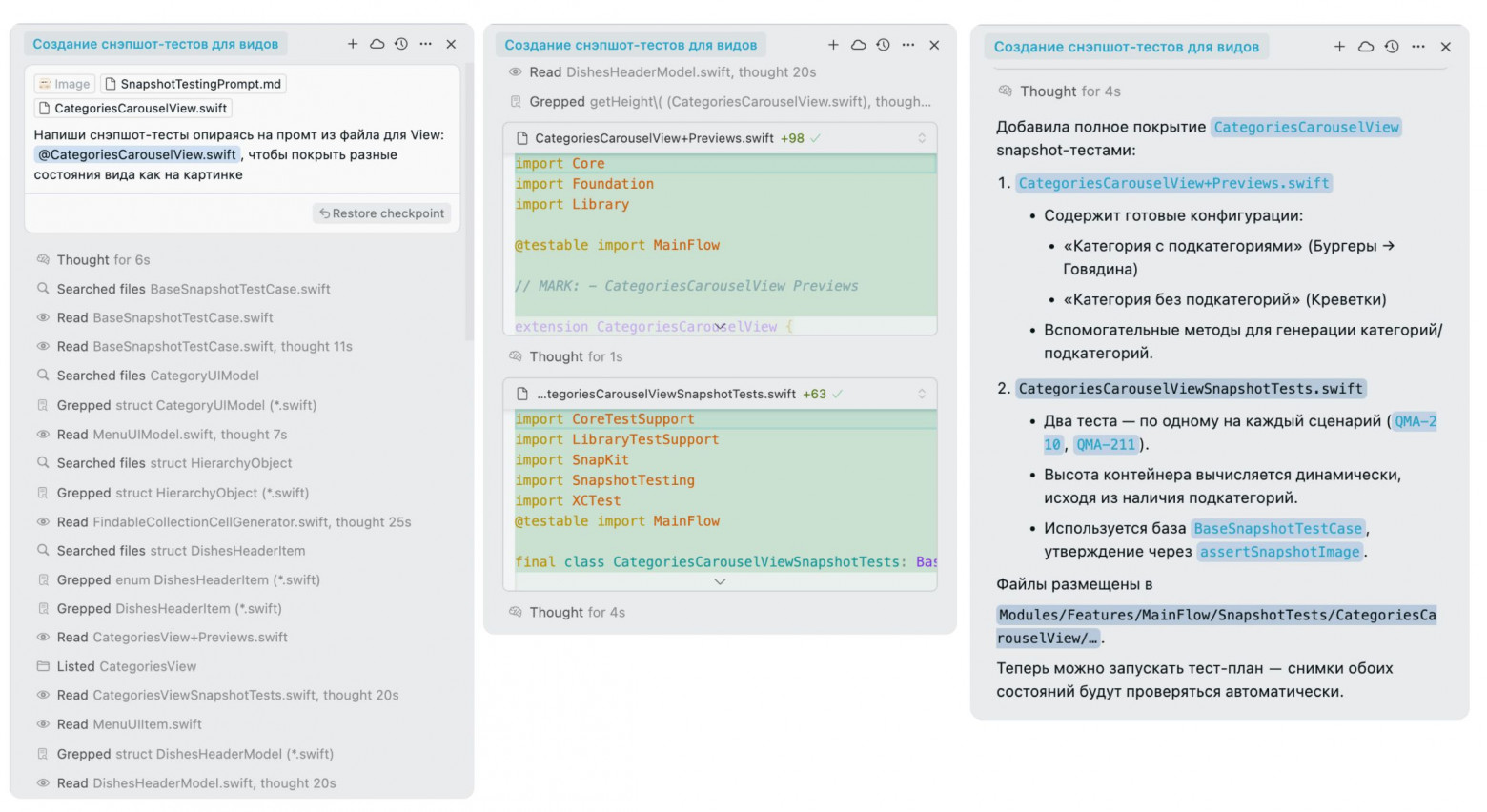Open chat history in the left panel
The height and width of the screenshot is (812, 1487).
click(x=401, y=44)
